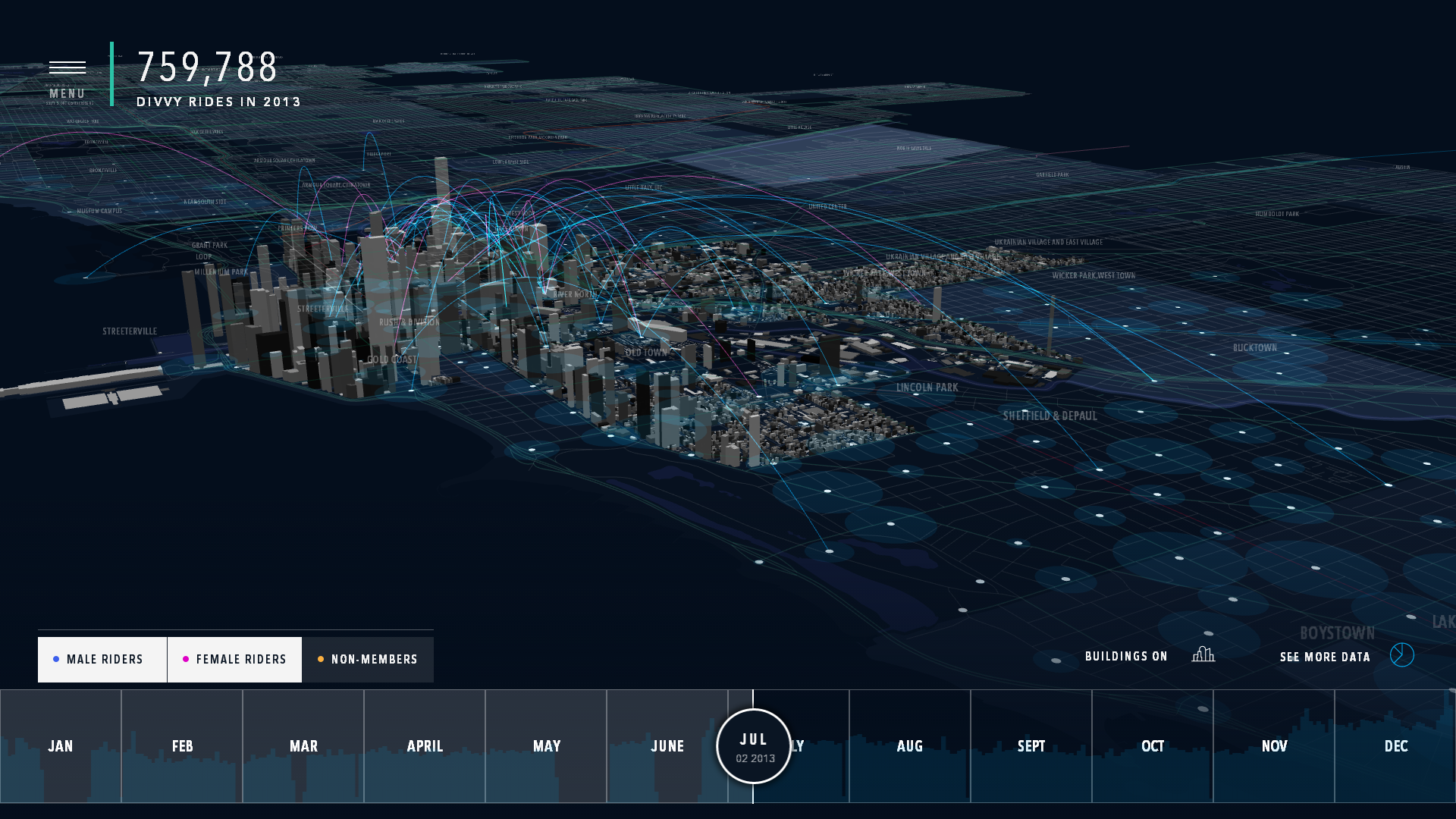Select Old Town map label
The width and height of the screenshot is (1456, 819).
647,353
